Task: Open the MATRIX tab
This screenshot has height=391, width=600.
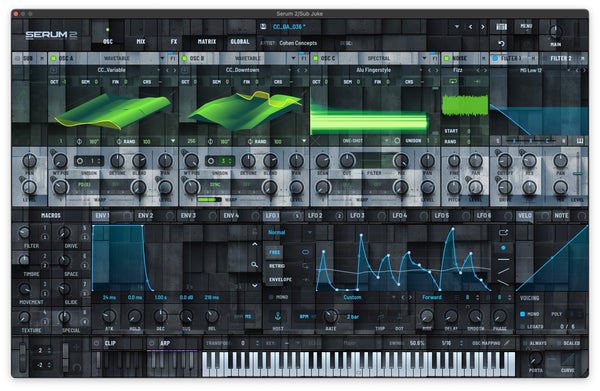Action: [x=207, y=41]
